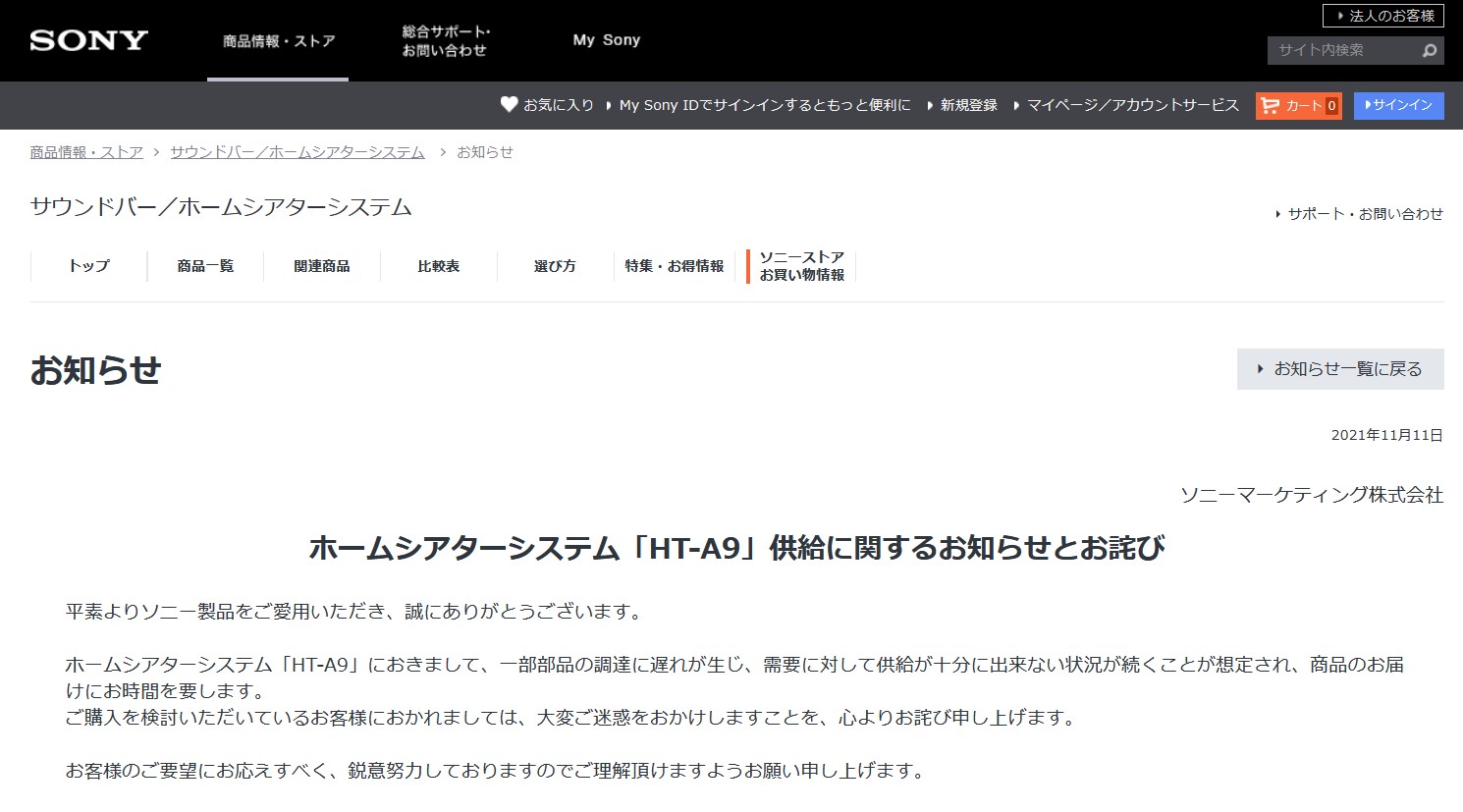Screen dimensions: 1463x812
Task: Open My Sony header tab
Action: [607, 40]
